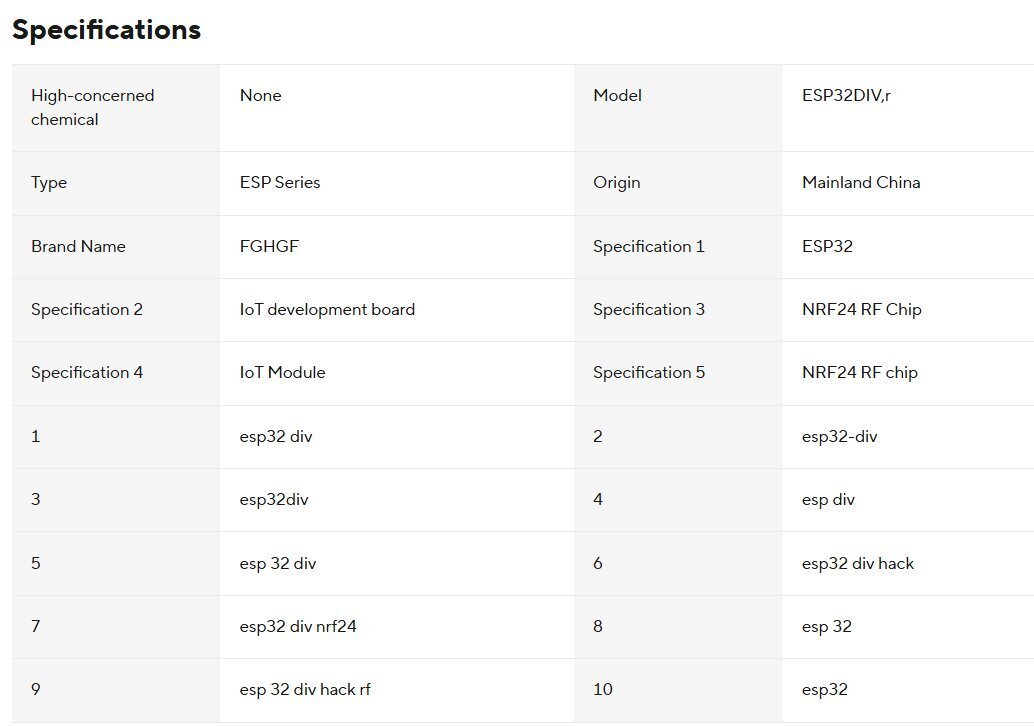Select the esp div value in row 4
The image size is (1034, 726).
[x=828, y=500]
